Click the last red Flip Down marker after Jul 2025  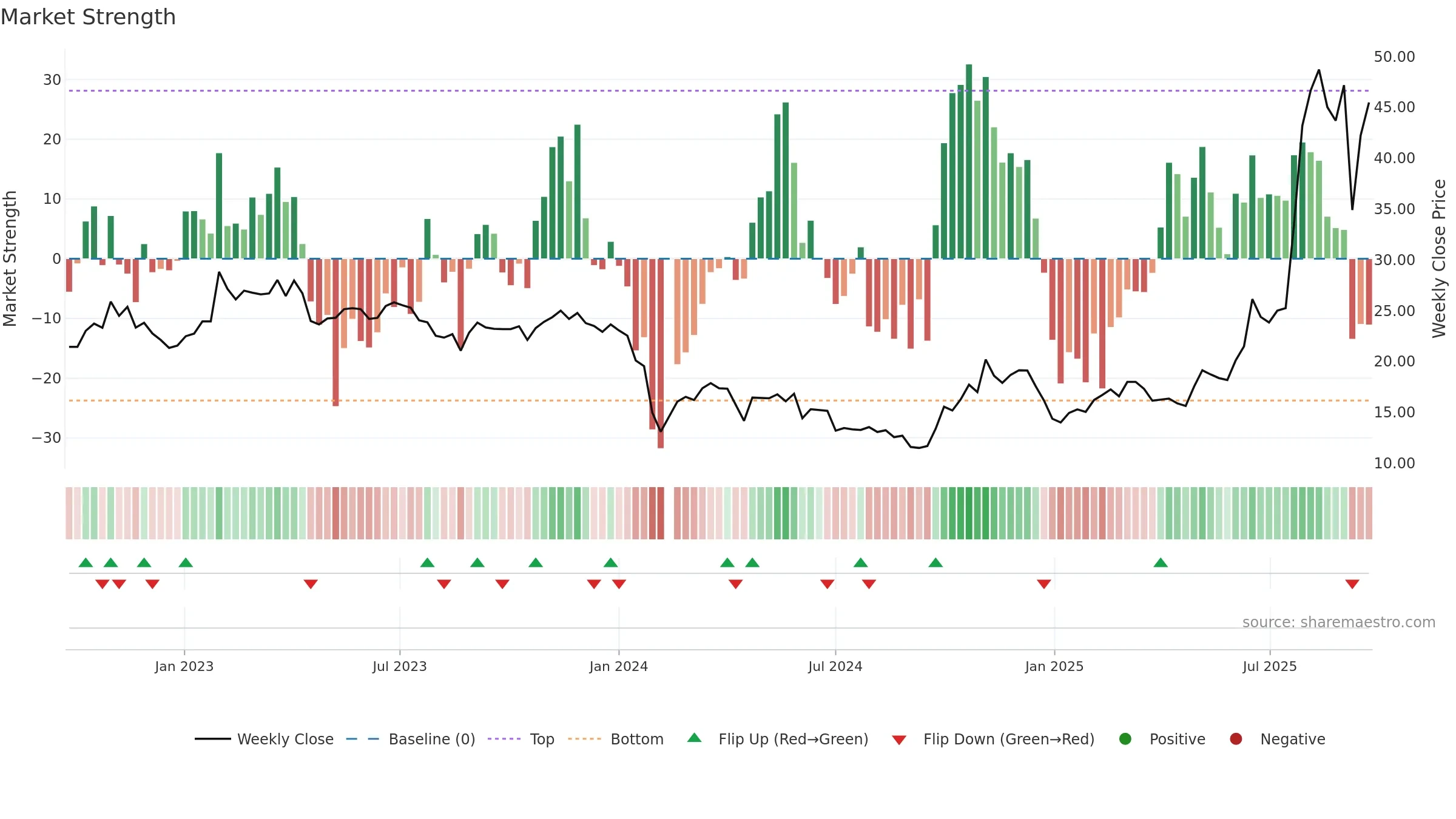(1352, 584)
